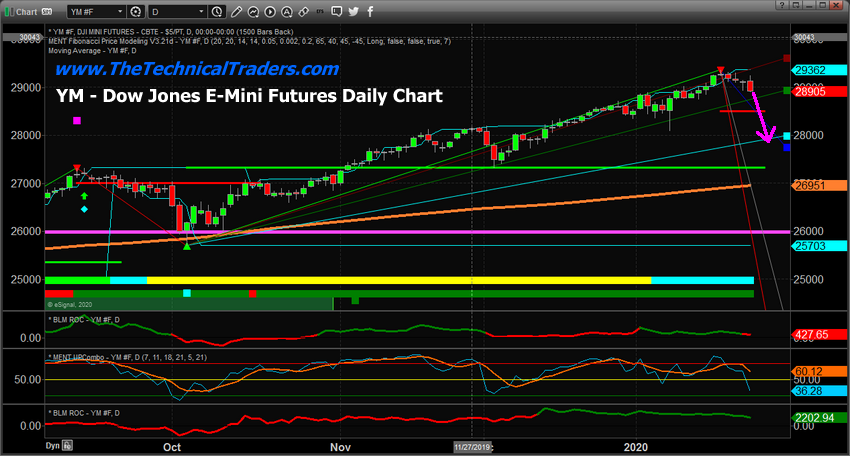
Task: Share chart via Twitter icon
Action: tap(353, 11)
